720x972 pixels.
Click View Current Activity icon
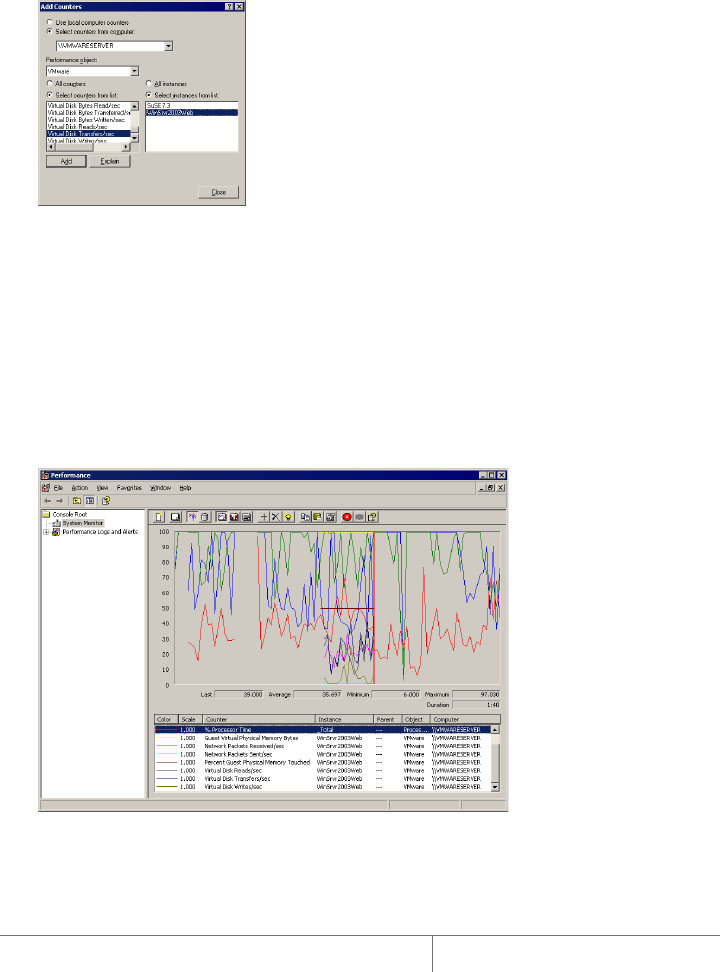[x=192, y=516]
